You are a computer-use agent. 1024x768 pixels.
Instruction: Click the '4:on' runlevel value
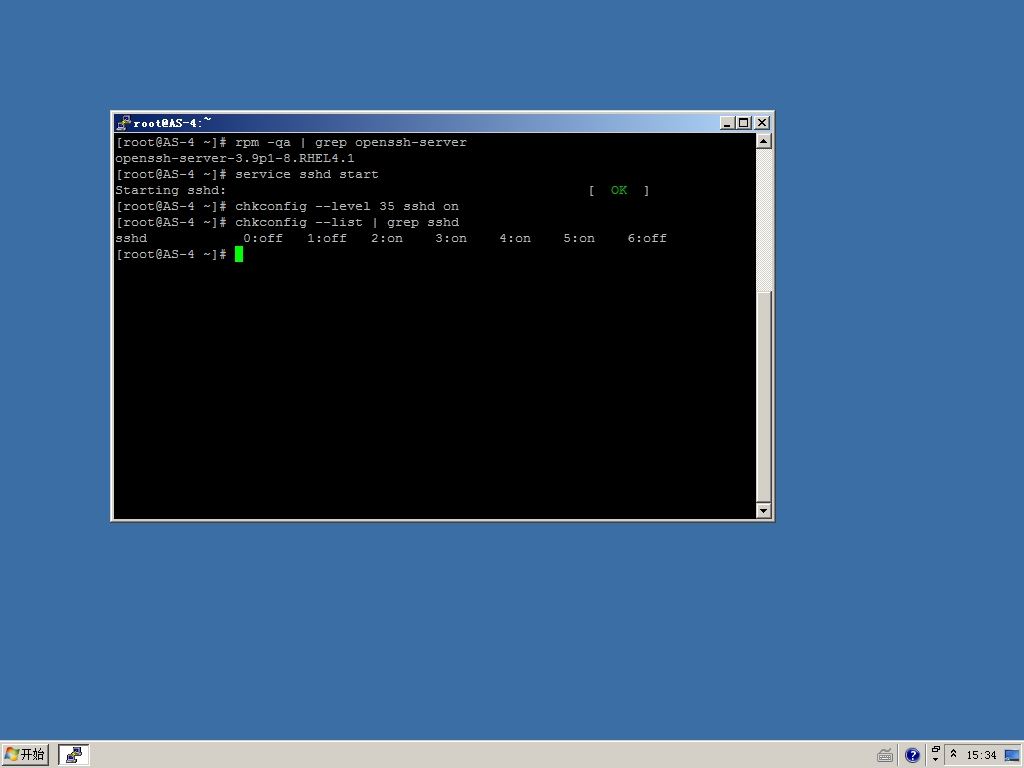515,238
